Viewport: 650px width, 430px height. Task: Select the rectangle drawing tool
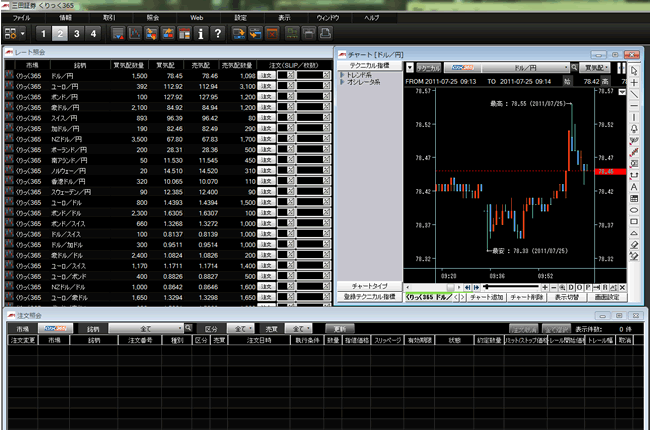point(634,222)
